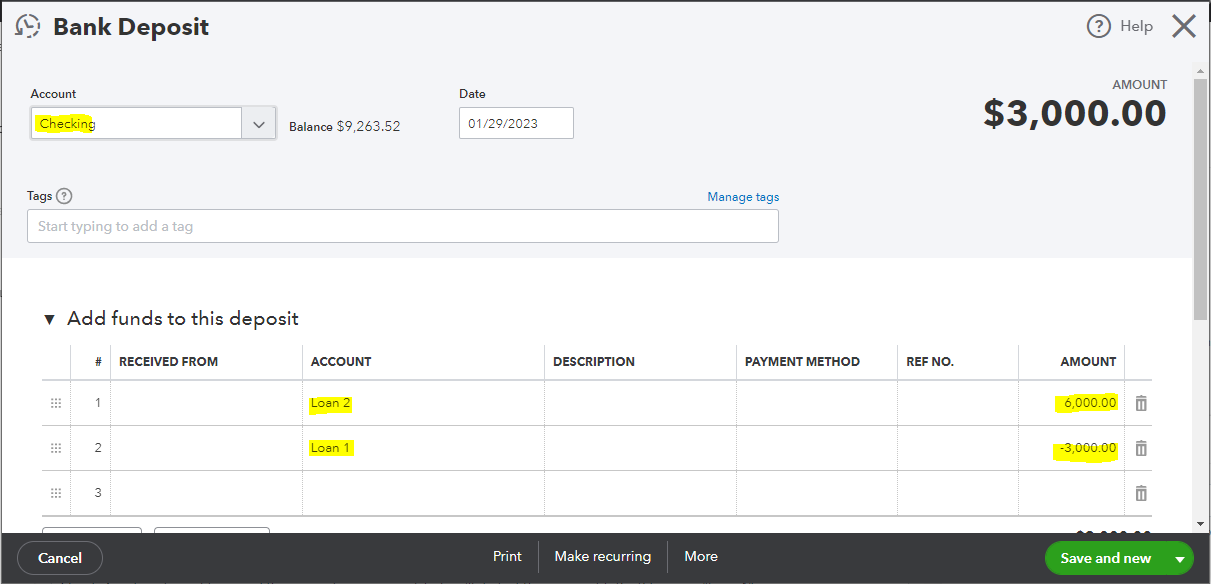The image size is (1211, 584).
Task: Collapse Add funds to this deposit section
Action: click(50, 319)
